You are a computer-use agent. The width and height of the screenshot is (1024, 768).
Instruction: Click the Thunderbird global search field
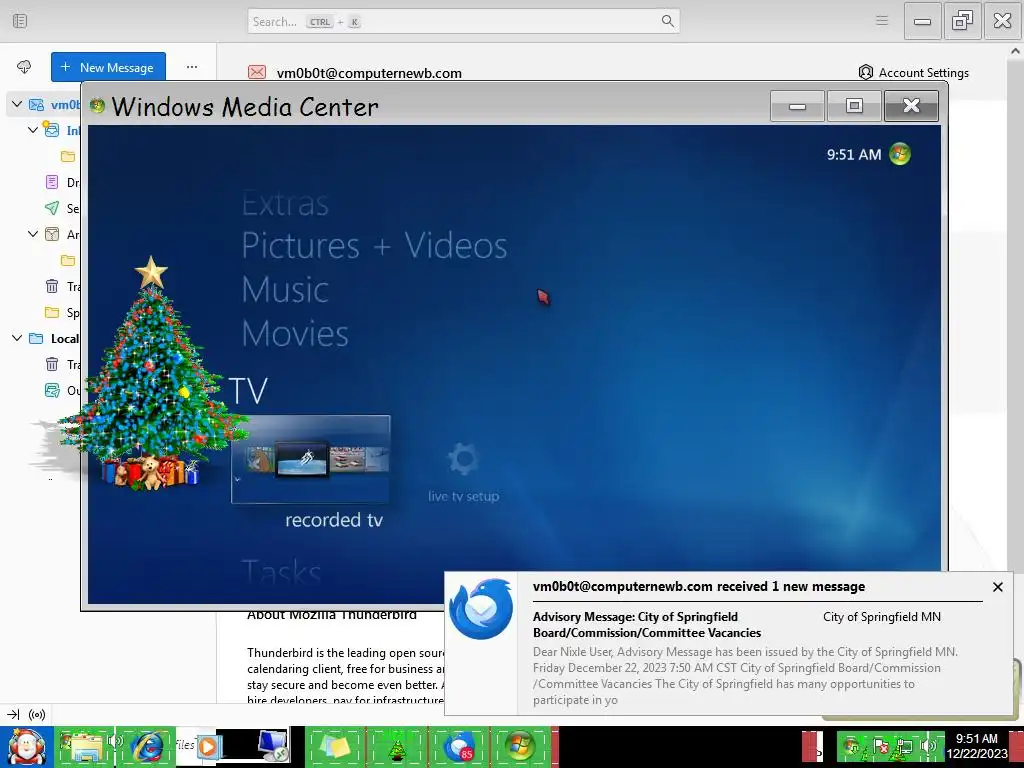coord(464,21)
